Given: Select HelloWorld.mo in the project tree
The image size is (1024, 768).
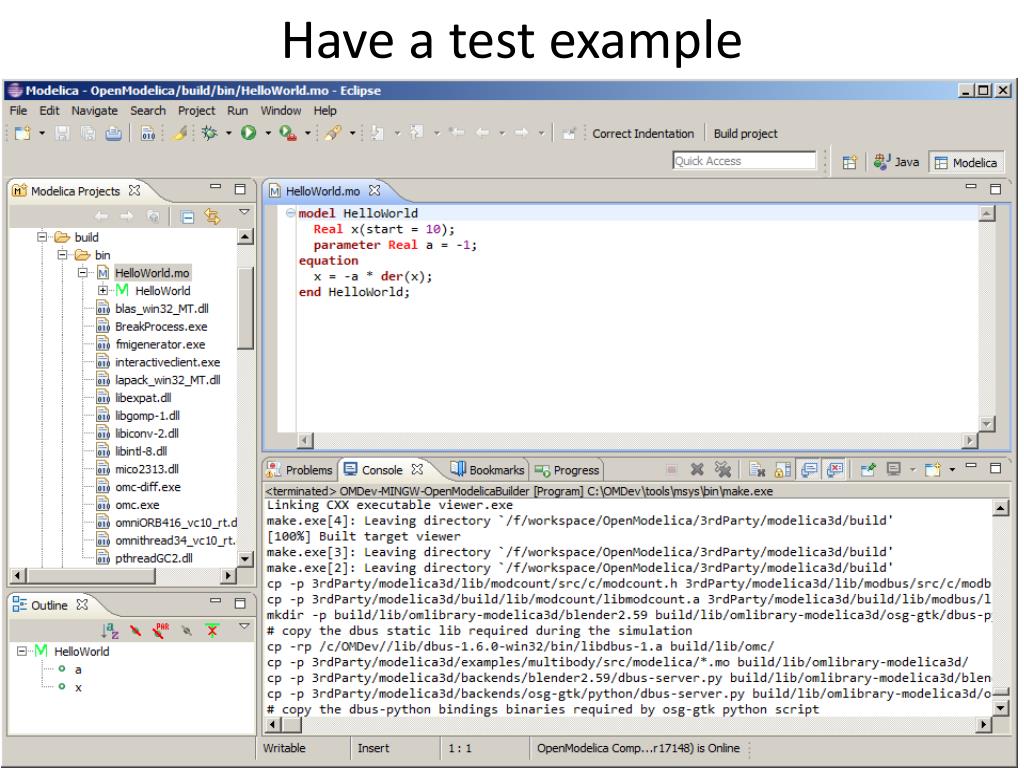Looking at the screenshot, I should pos(152,272).
